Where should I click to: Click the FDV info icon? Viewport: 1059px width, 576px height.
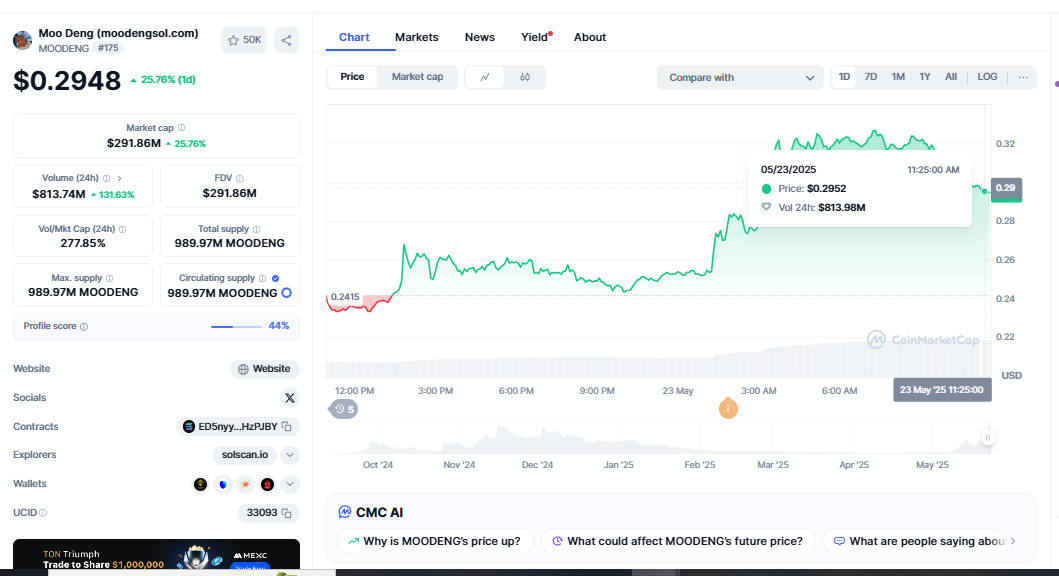[240, 178]
